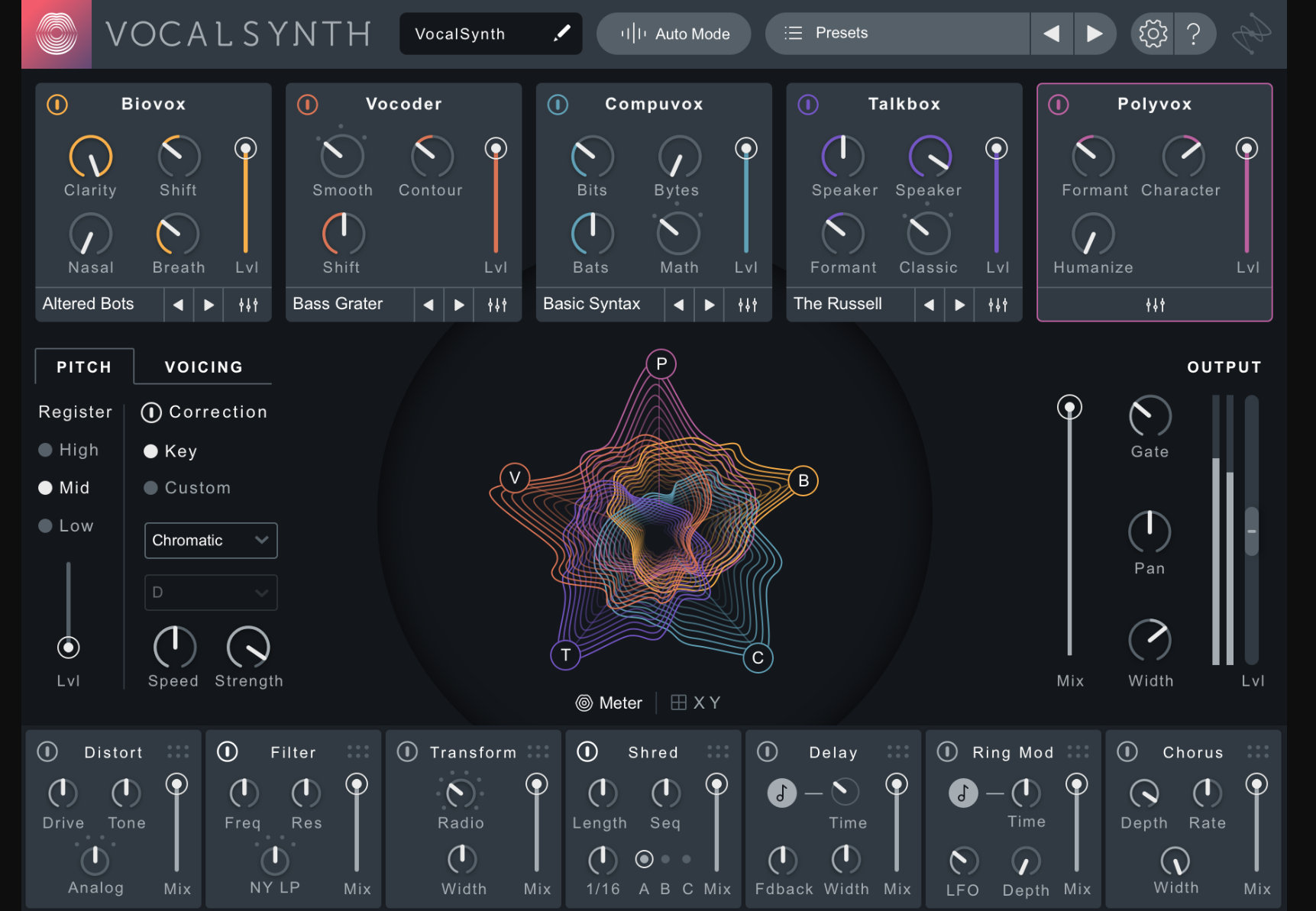Click the pencil edit icon beside VocalSynth name
This screenshot has height=911, width=1316.
[562, 33]
